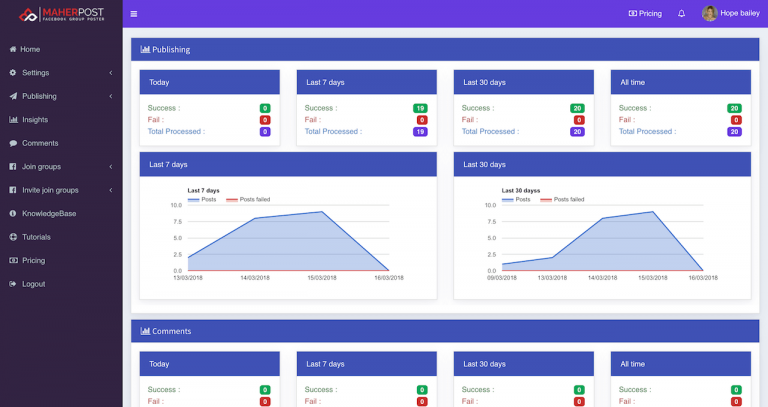Screen dimensions: 768x407
Task: Toggle Posts failed legend in Last 30 days chart
Action: [x=562, y=199]
